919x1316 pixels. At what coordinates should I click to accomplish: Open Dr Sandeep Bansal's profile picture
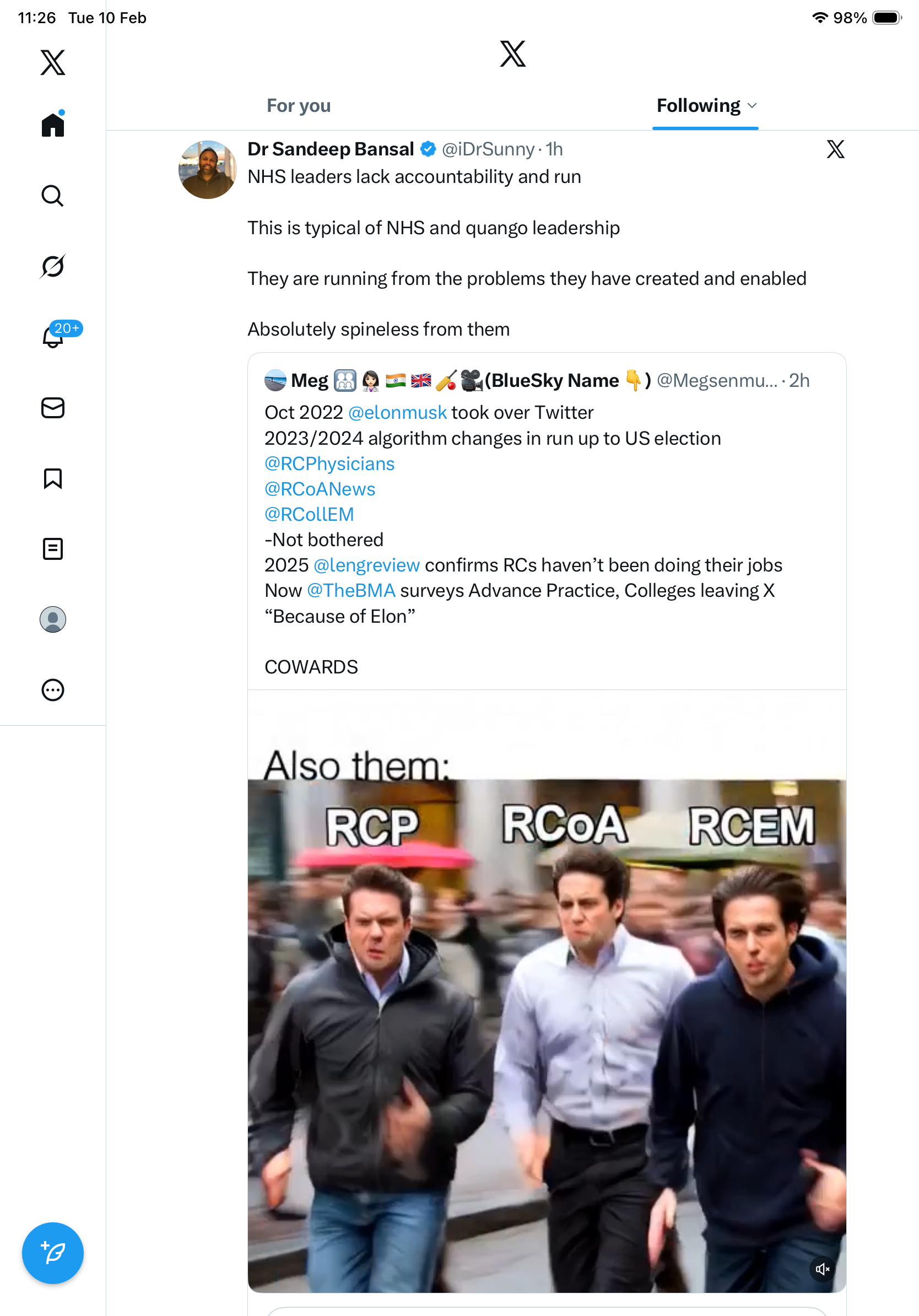tap(207, 170)
